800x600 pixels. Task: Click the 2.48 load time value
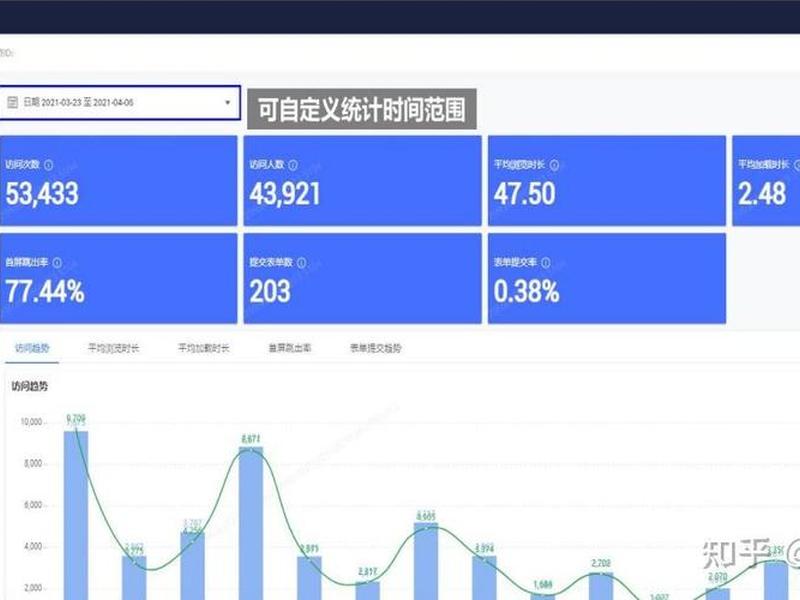click(x=762, y=194)
